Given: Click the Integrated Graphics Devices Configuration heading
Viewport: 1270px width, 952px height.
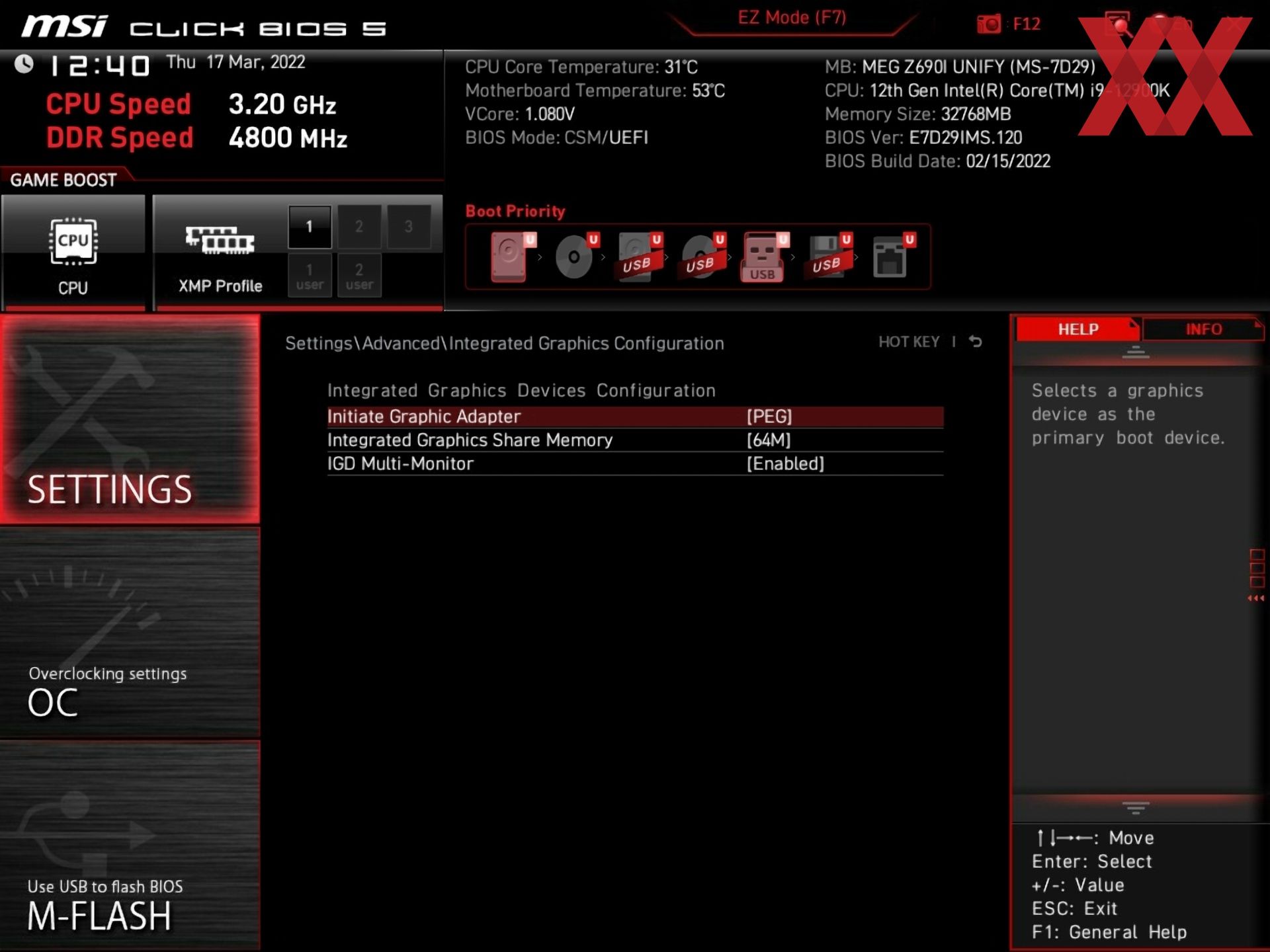Looking at the screenshot, I should 521,391.
